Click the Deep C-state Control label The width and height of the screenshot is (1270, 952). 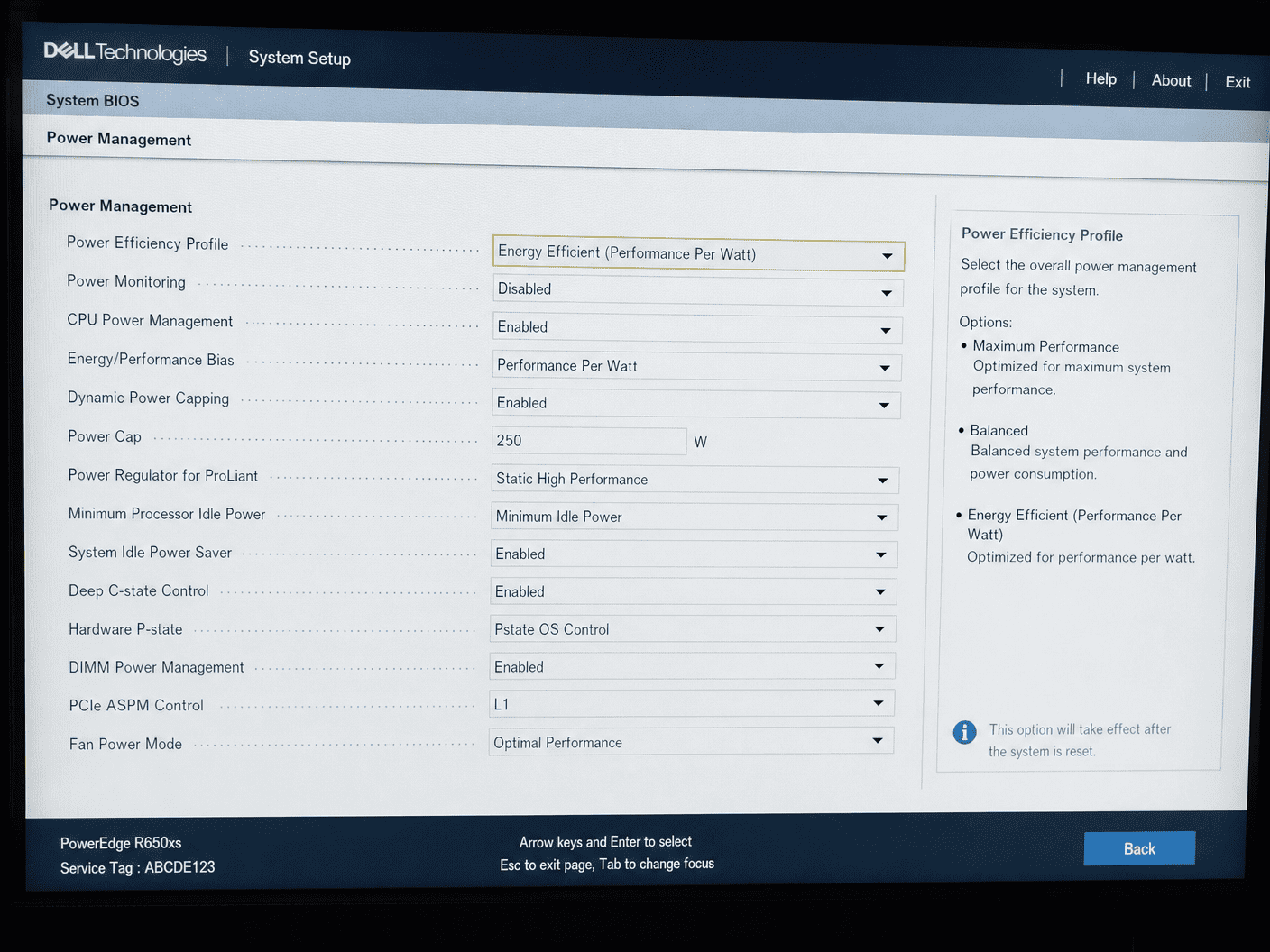tap(139, 590)
